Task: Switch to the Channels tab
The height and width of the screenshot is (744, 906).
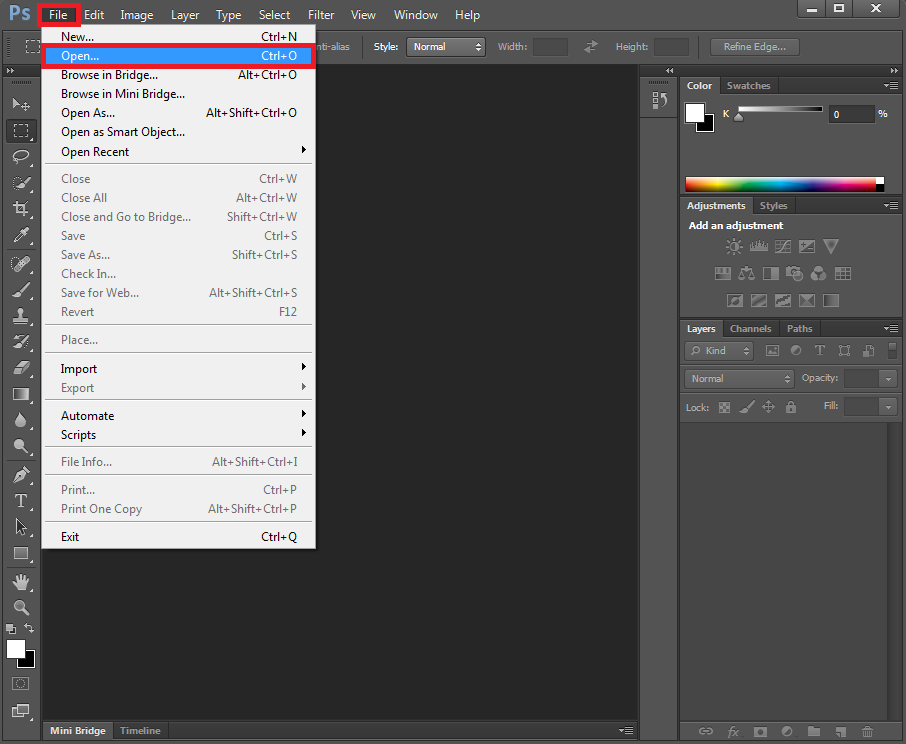Action: (x=751, y=328)
